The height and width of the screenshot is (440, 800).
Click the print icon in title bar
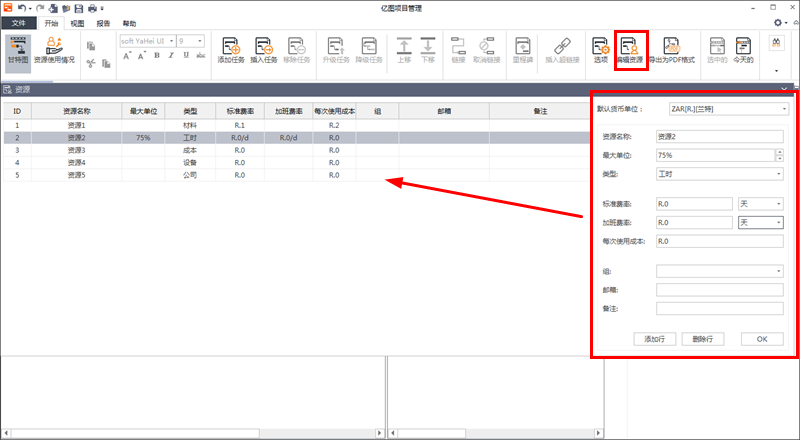(92, 8)
